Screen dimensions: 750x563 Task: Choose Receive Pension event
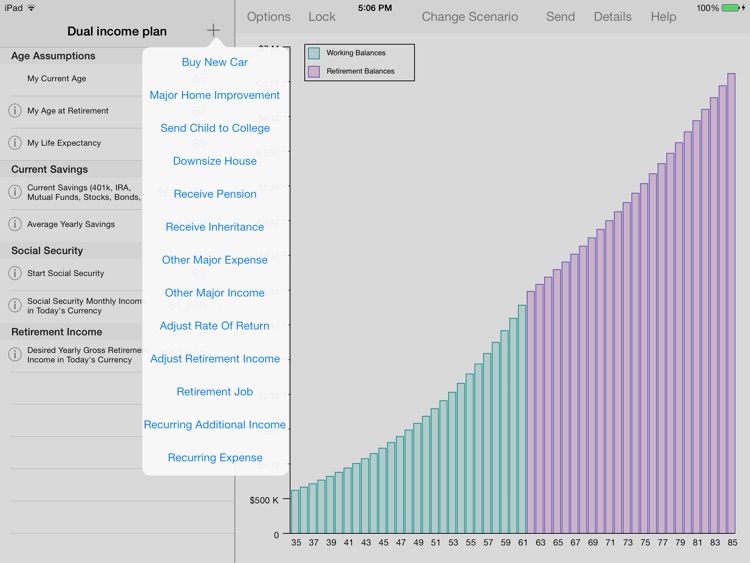point(215,194)
